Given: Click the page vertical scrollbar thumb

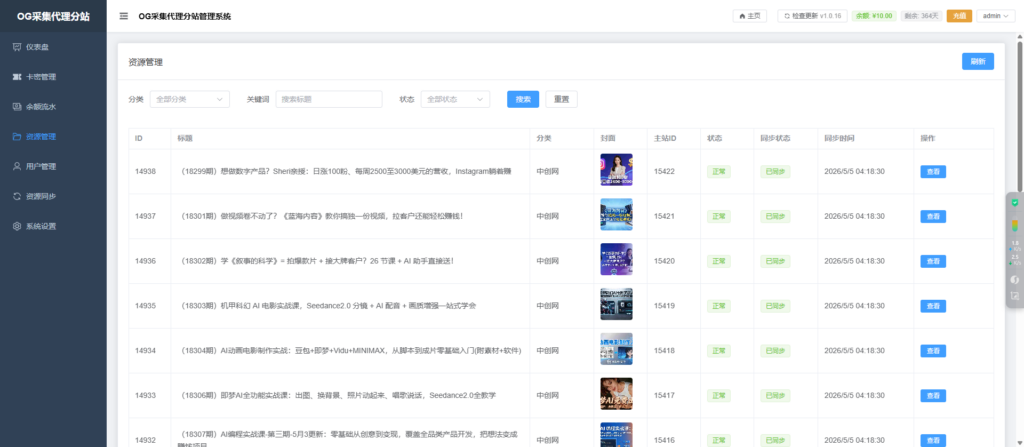Looking at the screenshot, I should pos(1019,118).
